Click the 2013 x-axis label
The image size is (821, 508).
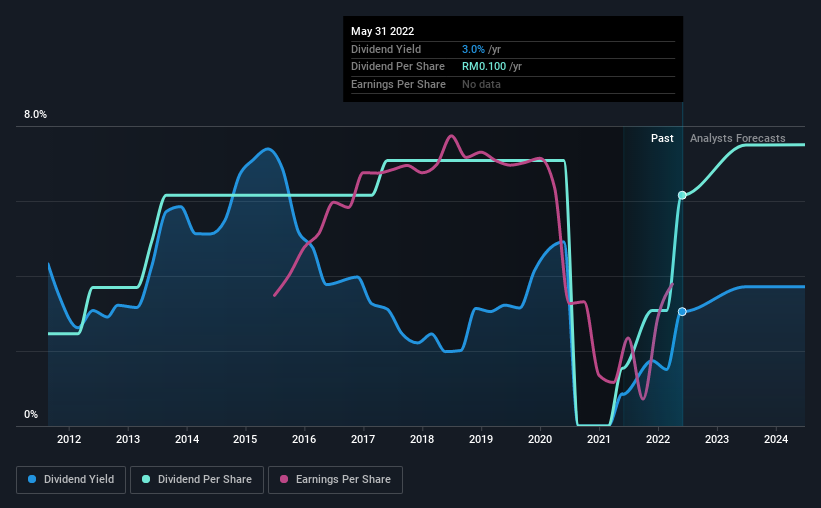point(128,439)
